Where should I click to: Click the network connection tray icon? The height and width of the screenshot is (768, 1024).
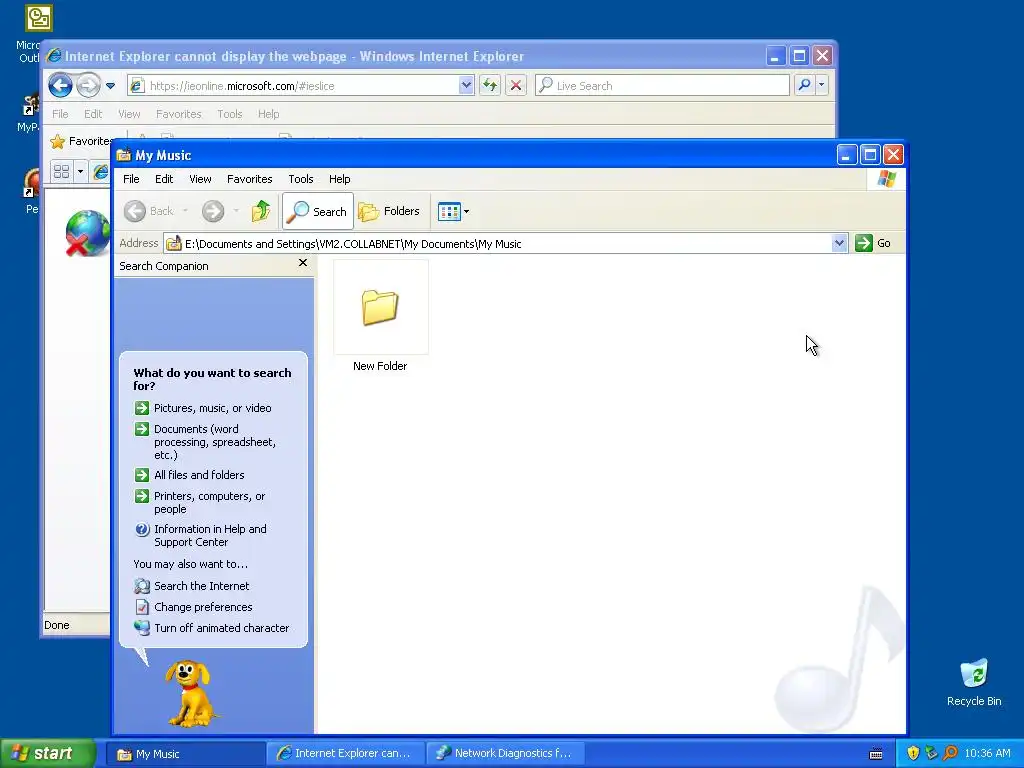931,754
